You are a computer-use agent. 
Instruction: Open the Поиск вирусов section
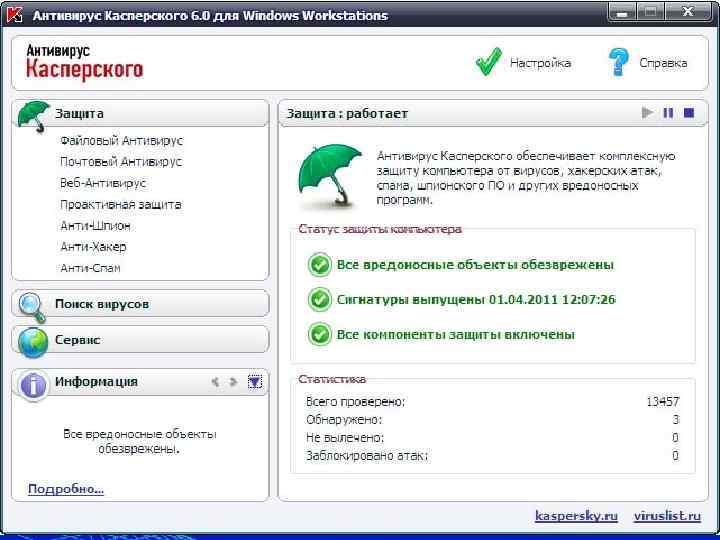140,304
